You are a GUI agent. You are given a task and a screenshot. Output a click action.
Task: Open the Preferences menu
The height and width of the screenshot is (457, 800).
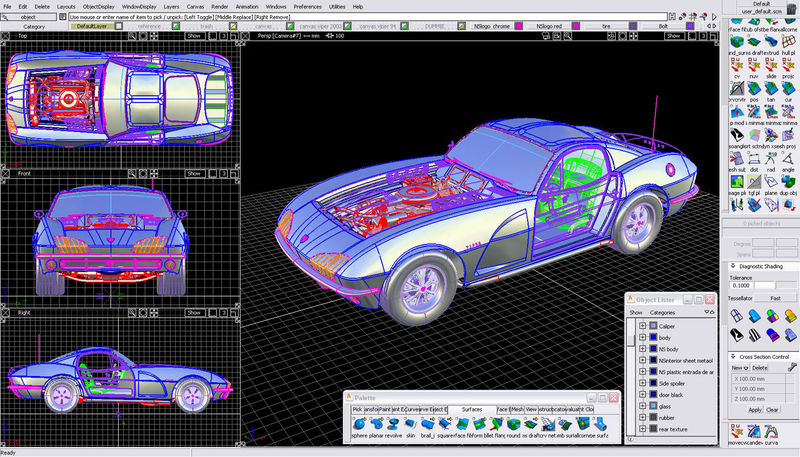tap(307, 7)
